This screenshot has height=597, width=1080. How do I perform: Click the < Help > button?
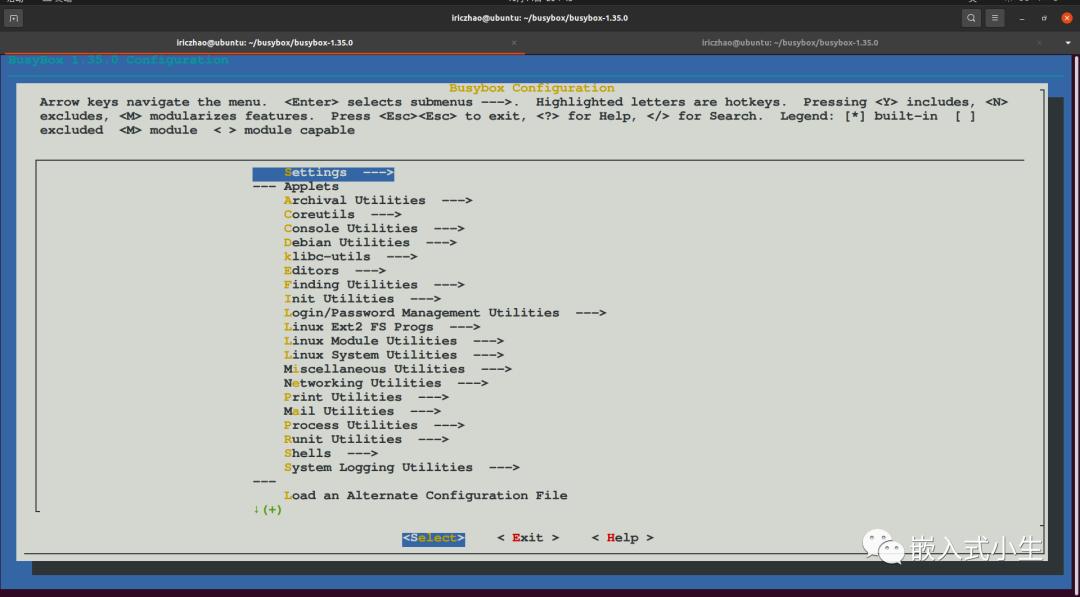622,538
